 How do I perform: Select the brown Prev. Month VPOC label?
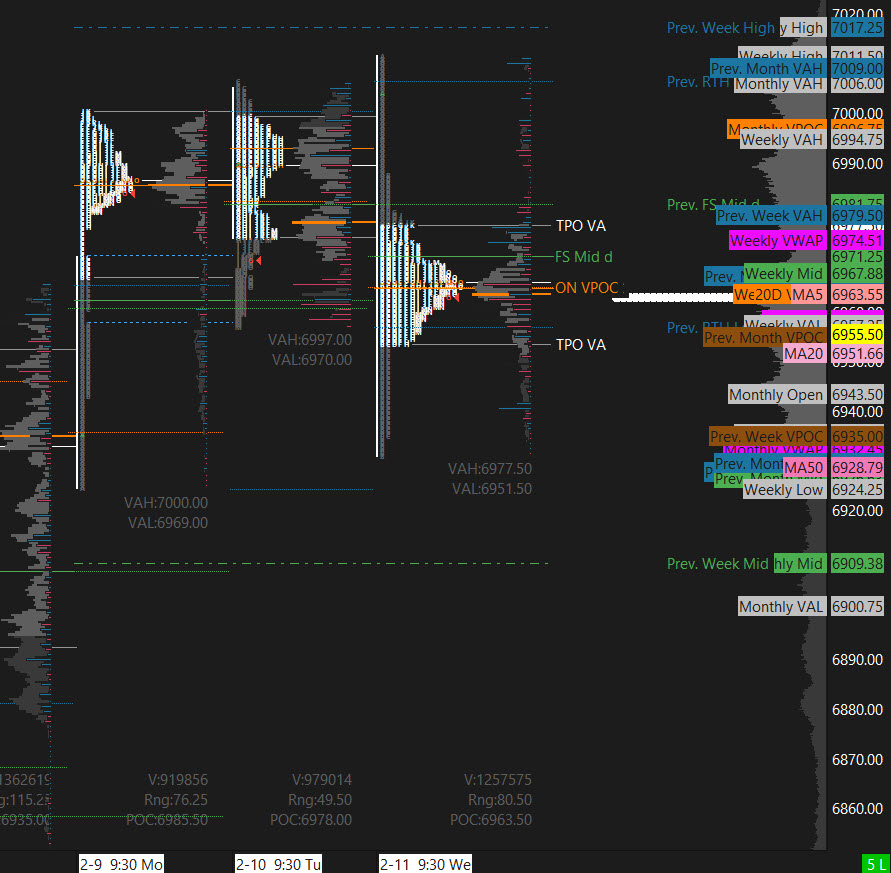[x=764, y=338]
